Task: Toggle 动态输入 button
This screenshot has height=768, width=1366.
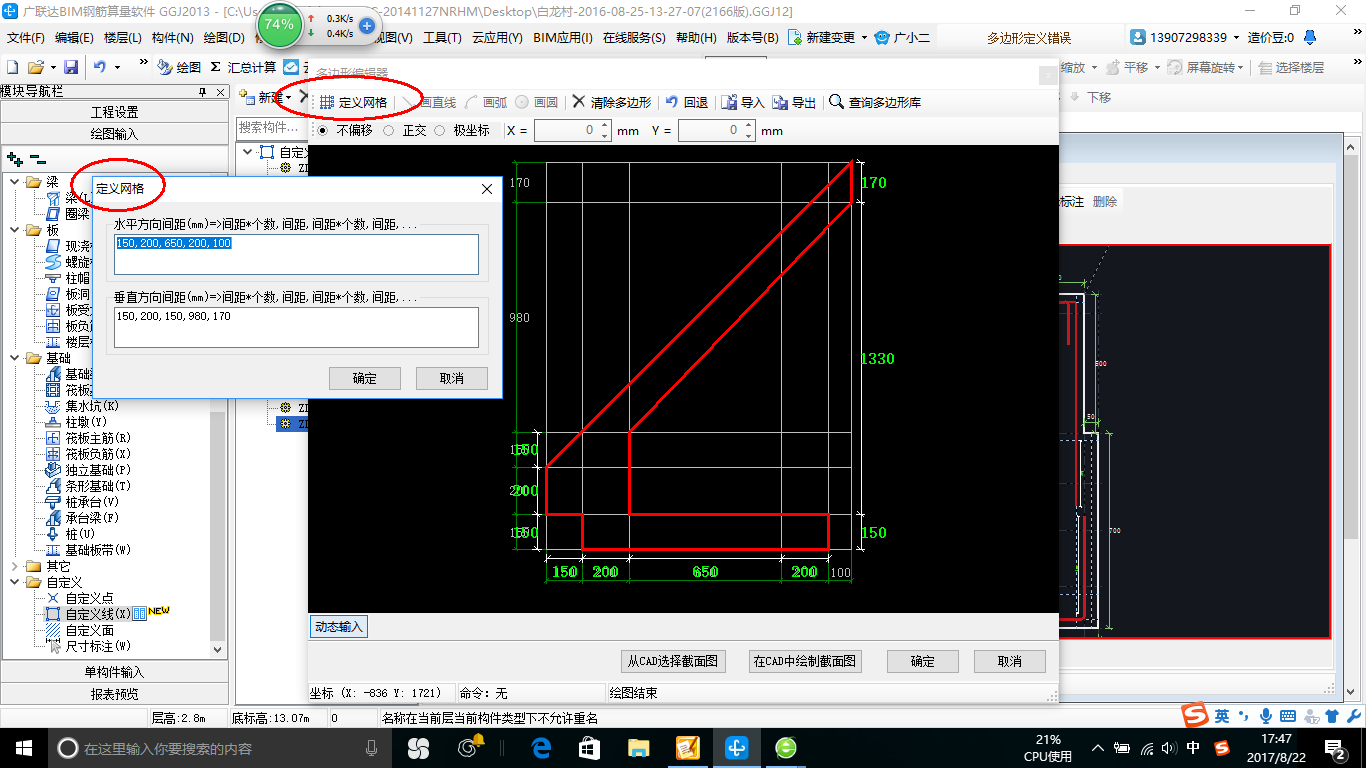Action: pos(339,627)
